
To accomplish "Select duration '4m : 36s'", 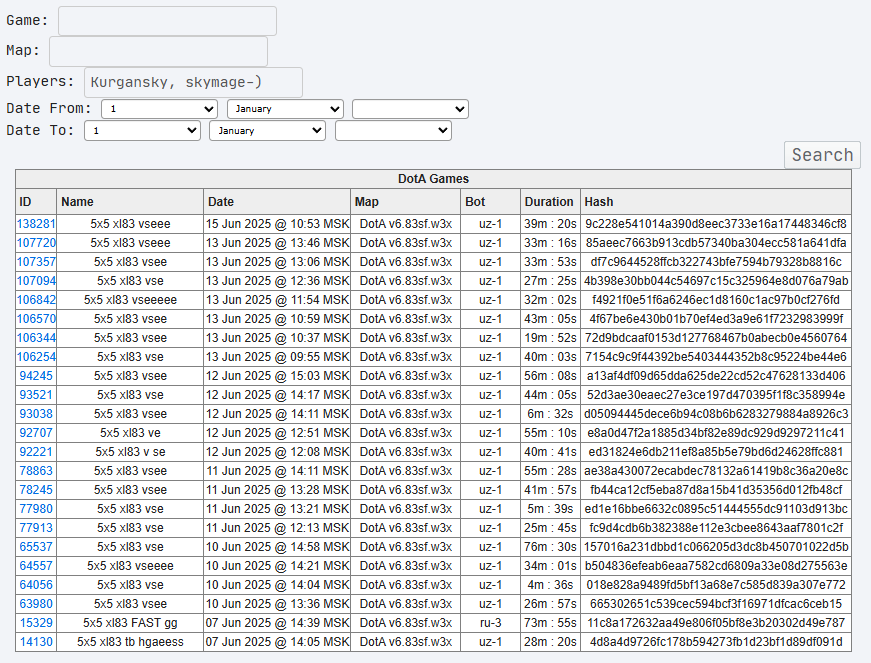I will pyautogui.click(x=550, y=585).
